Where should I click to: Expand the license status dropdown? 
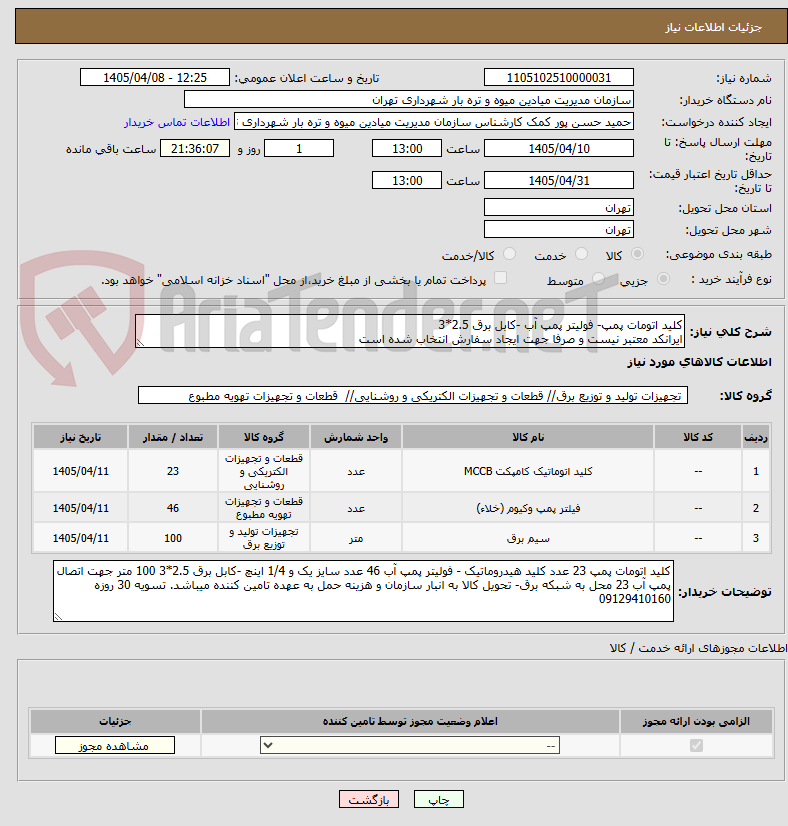coord(410,745)
